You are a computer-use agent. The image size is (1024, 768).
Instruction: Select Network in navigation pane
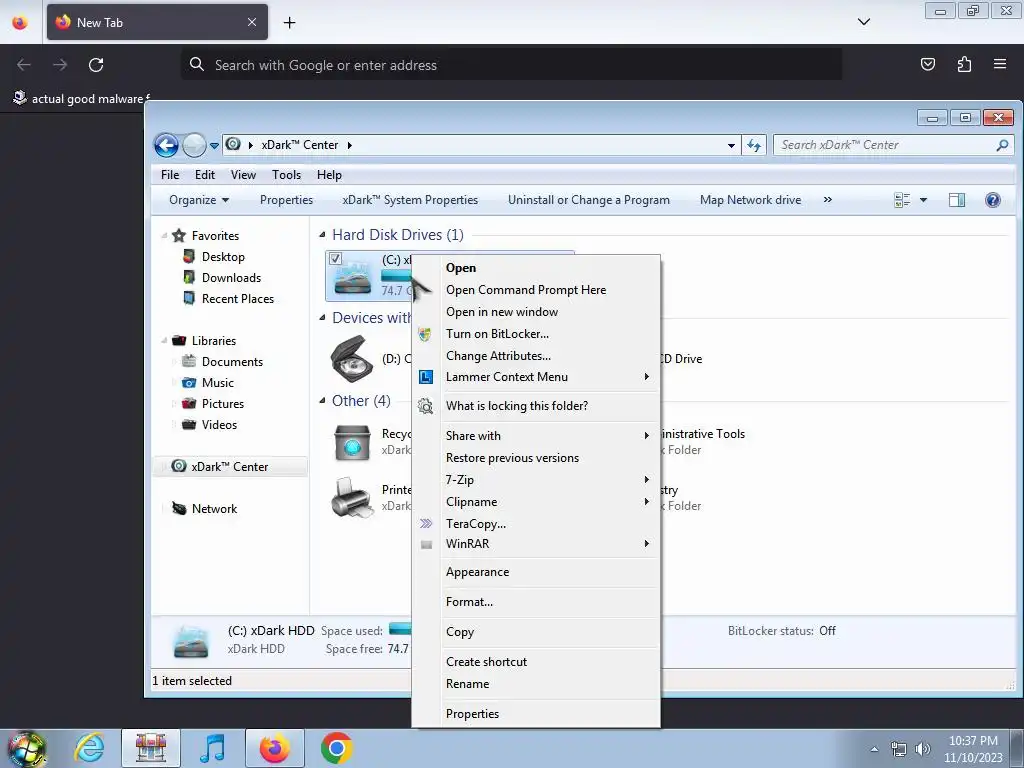pyautogui.click(x=214, y=509)
